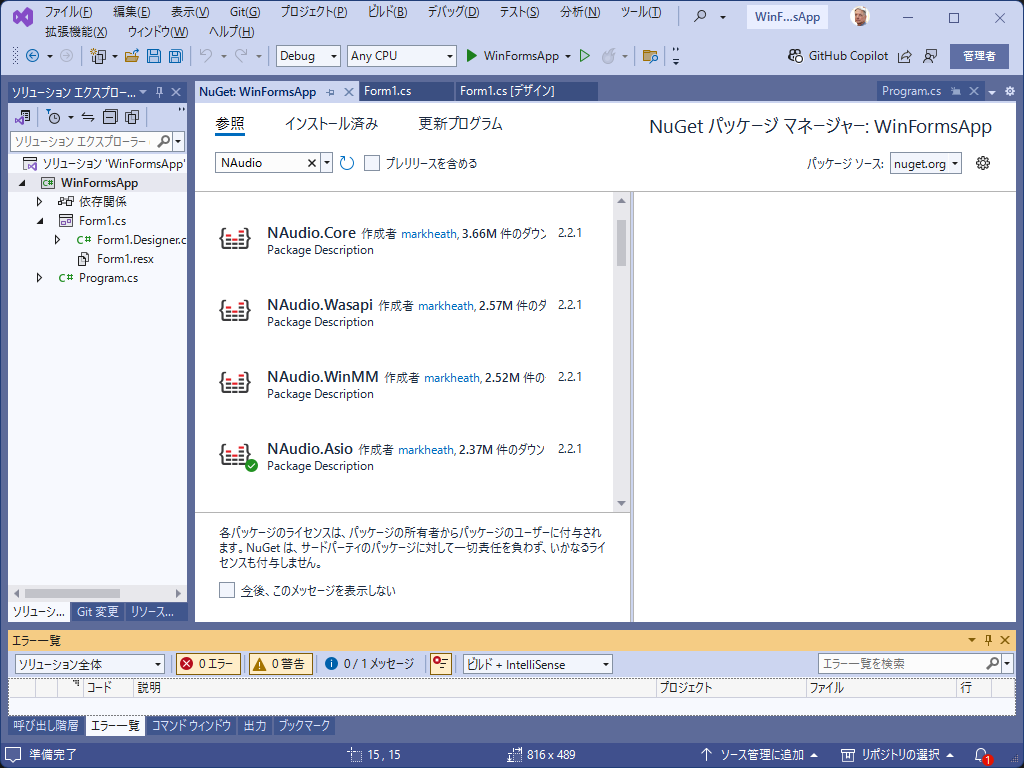Select the NAudio.WinMM package
This screenshot has width=1024, height=768.
pyautogui.click(x=402, y=385)
